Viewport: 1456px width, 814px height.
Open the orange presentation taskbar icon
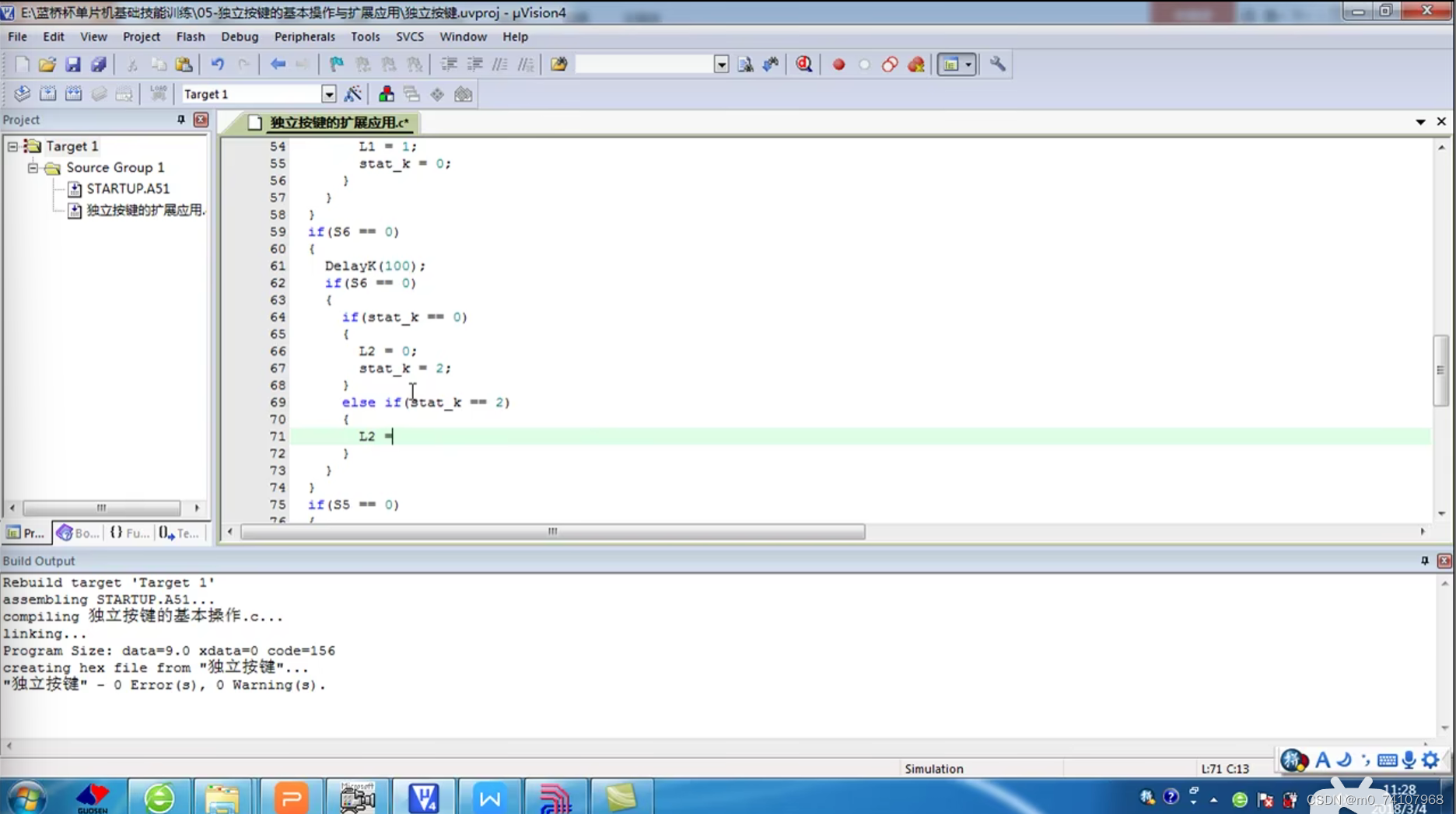click(291, 798)
